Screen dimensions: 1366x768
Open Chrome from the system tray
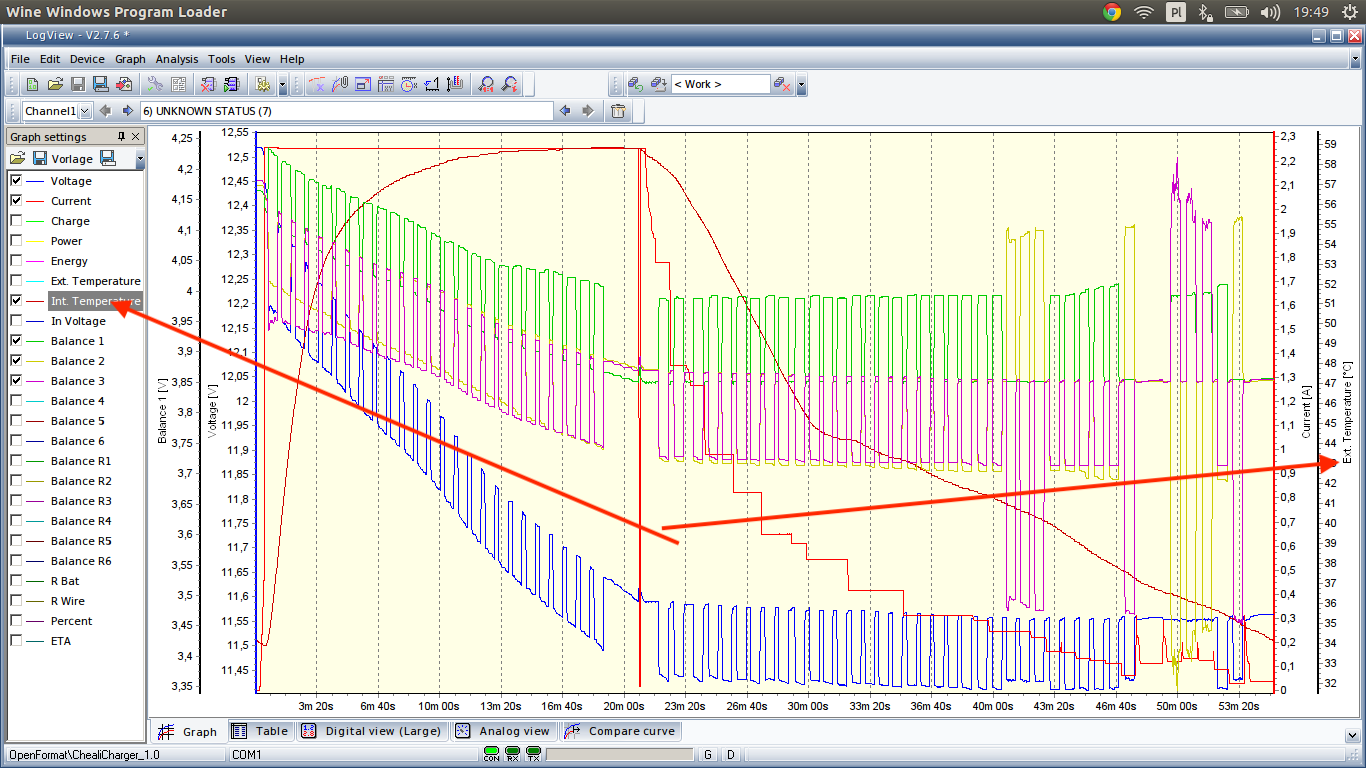[x=1112, y=12]
